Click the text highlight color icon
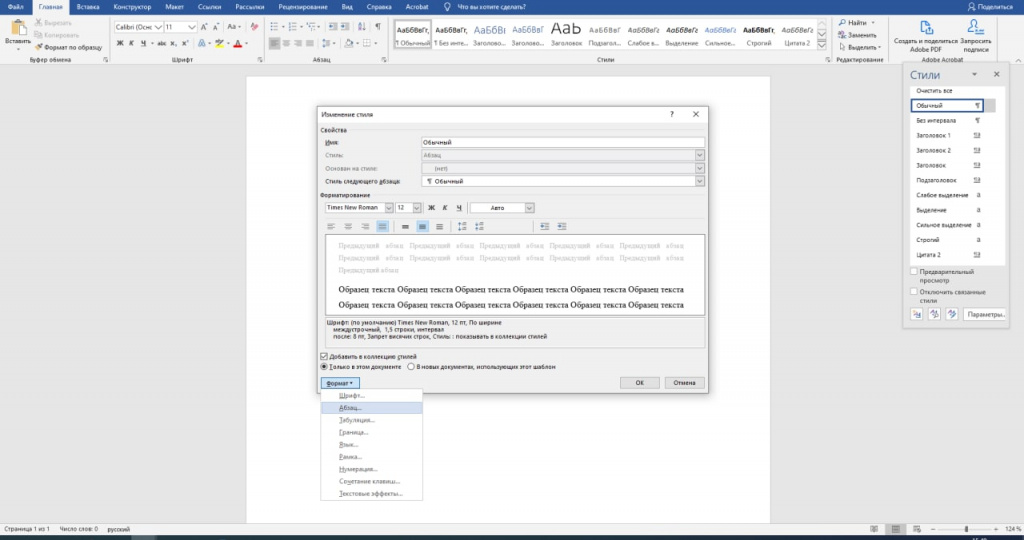 coord(219,44)
